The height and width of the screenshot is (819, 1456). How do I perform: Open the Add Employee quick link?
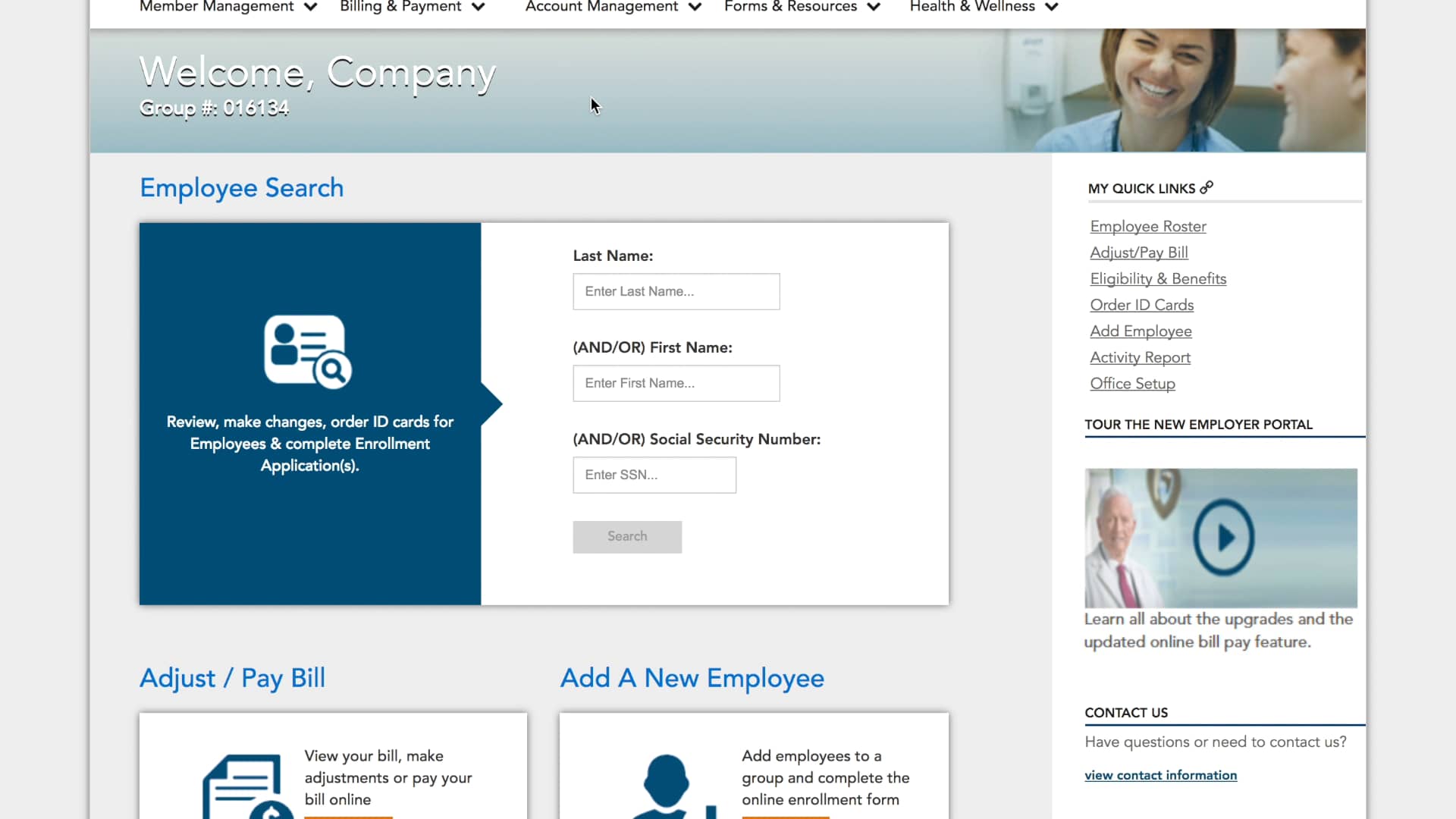(x=1141, y=331)
